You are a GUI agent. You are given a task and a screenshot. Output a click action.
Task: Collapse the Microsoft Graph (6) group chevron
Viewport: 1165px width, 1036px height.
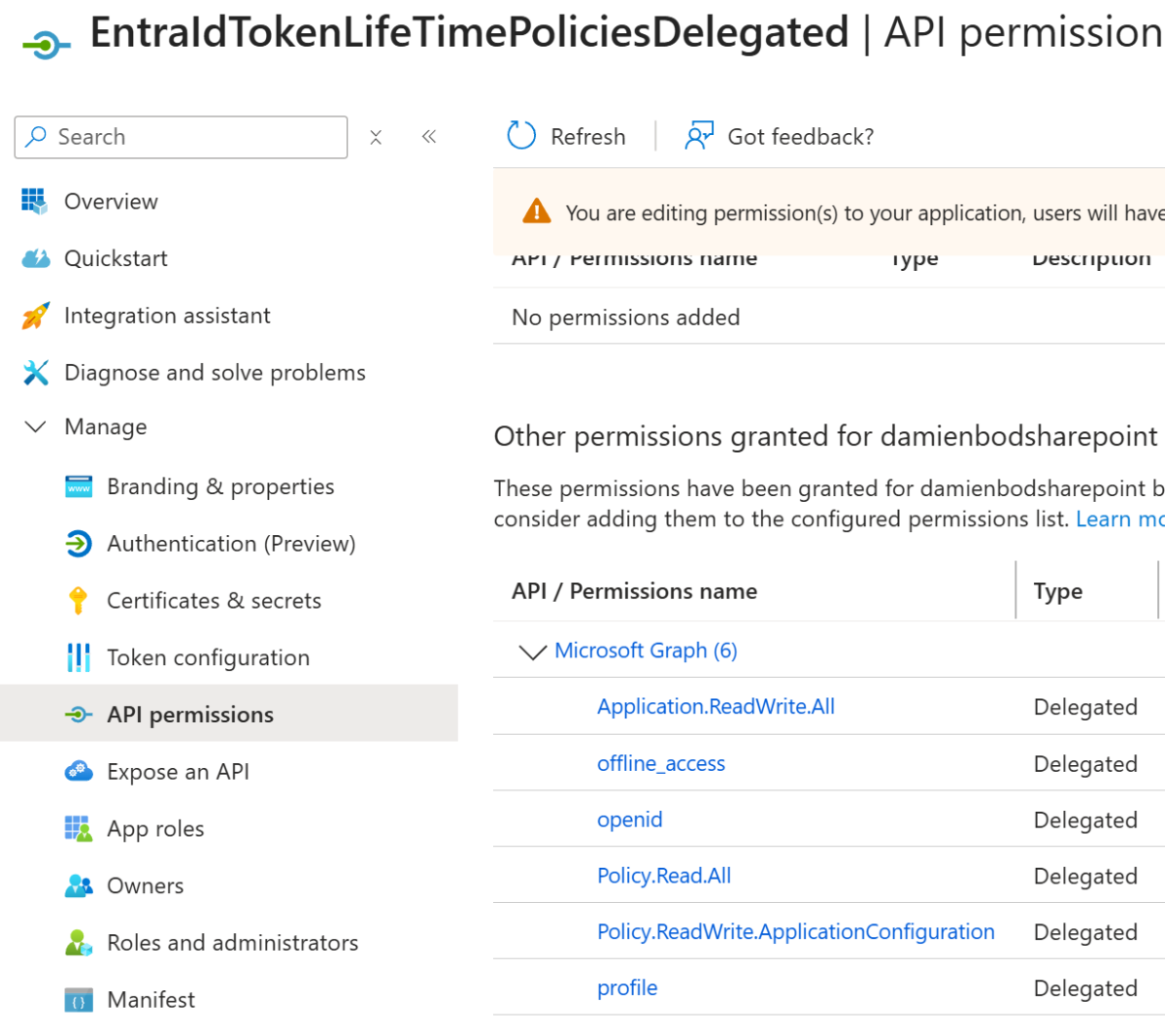533,652
